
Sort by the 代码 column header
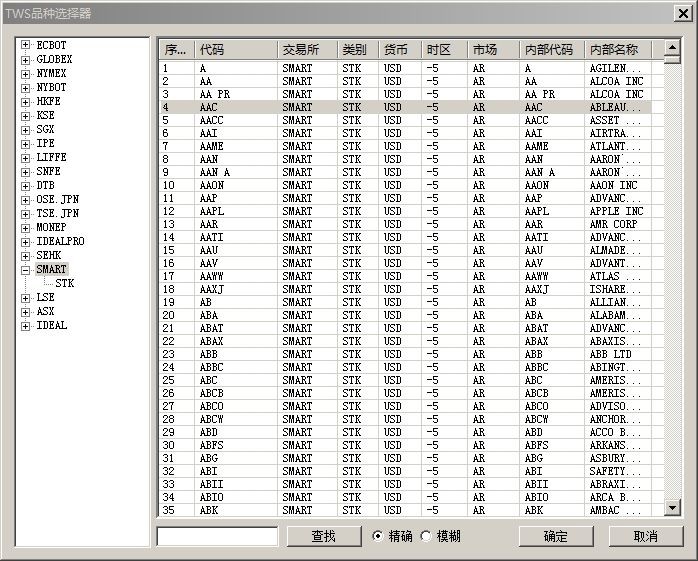236,50
